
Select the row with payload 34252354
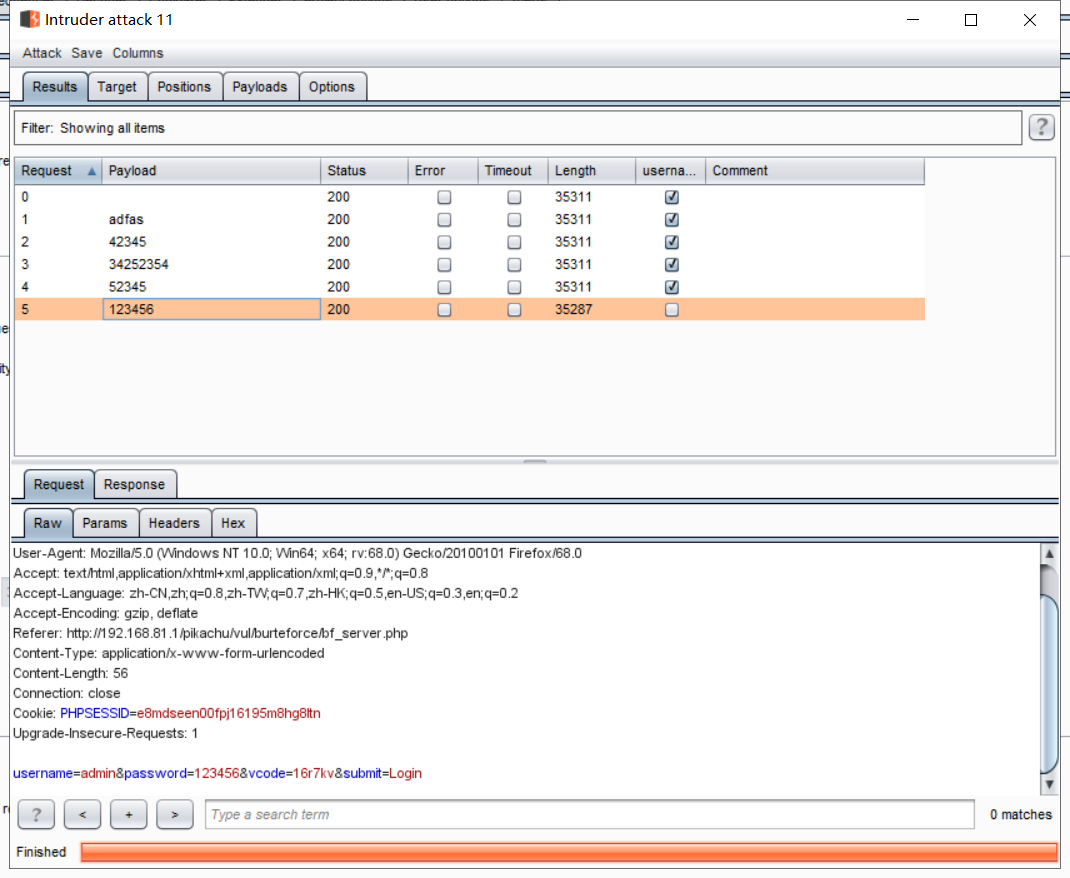[469, 265]
